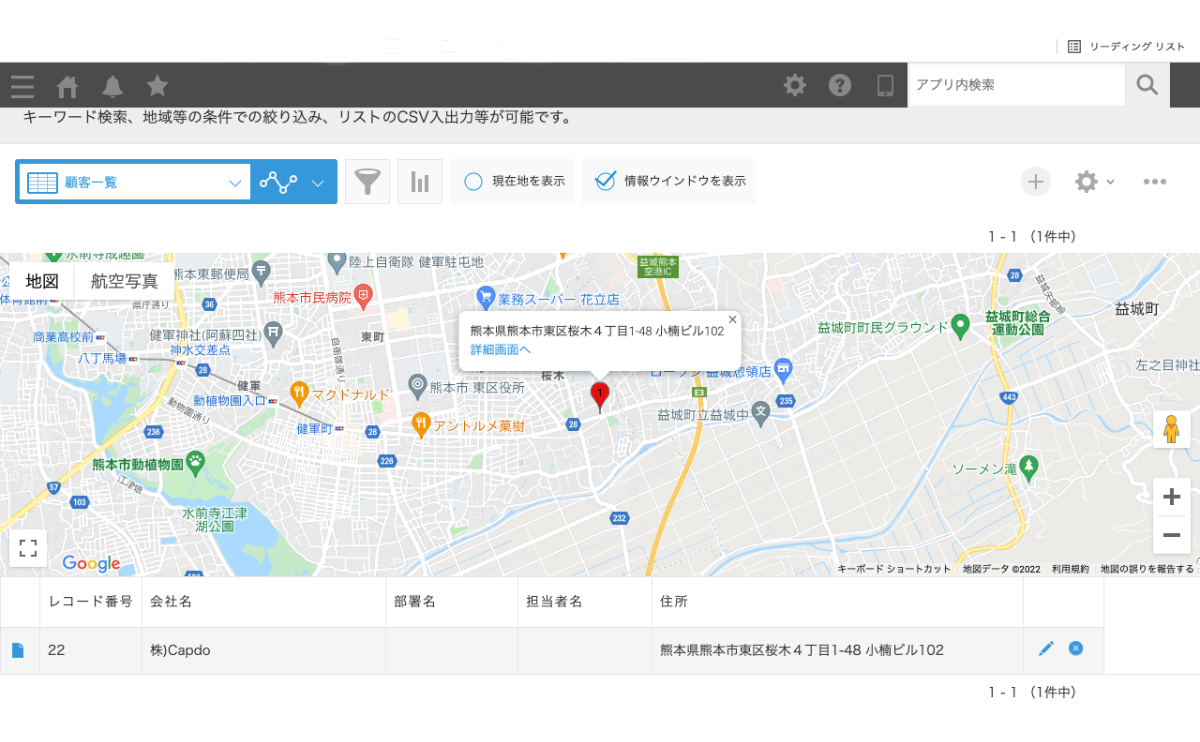This screenshot has width=1200, height=742.
Task: Open the app settings gear dropdown
Action: tap(1094, 181)
